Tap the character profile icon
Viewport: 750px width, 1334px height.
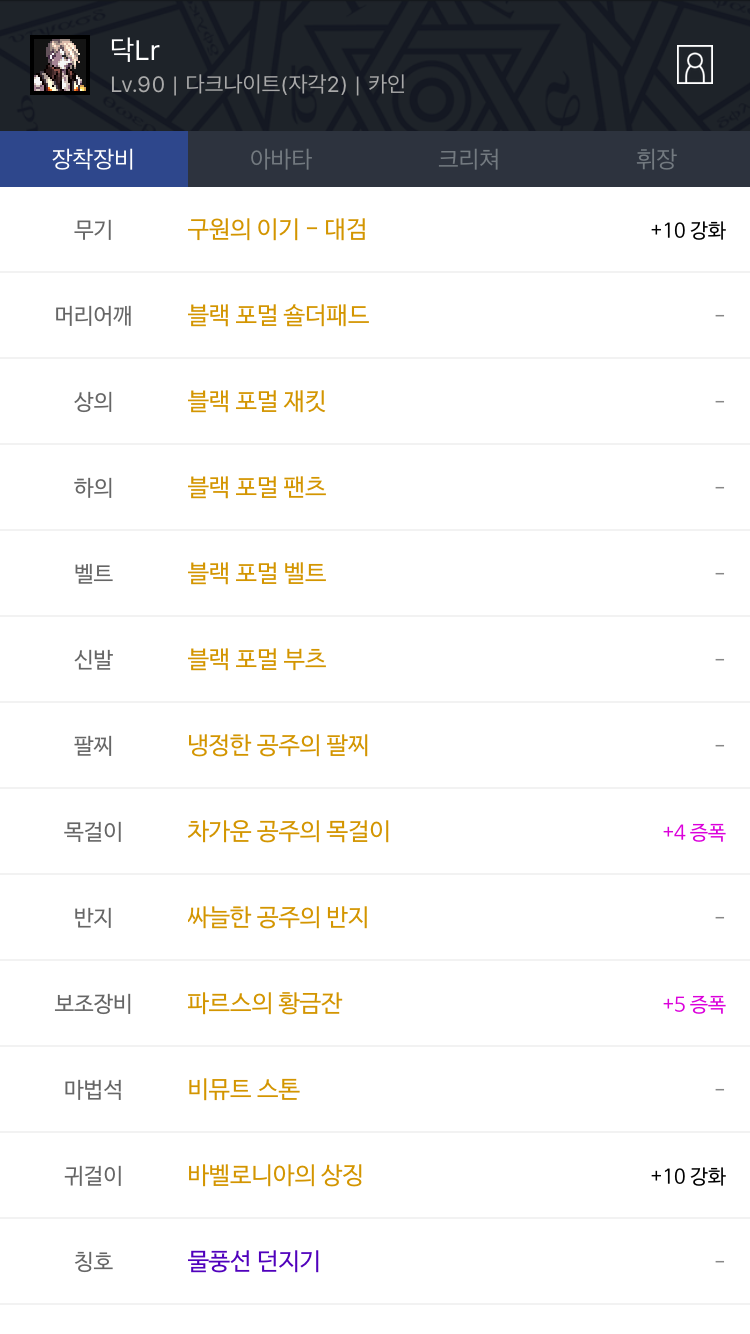[x=694, y=65]
